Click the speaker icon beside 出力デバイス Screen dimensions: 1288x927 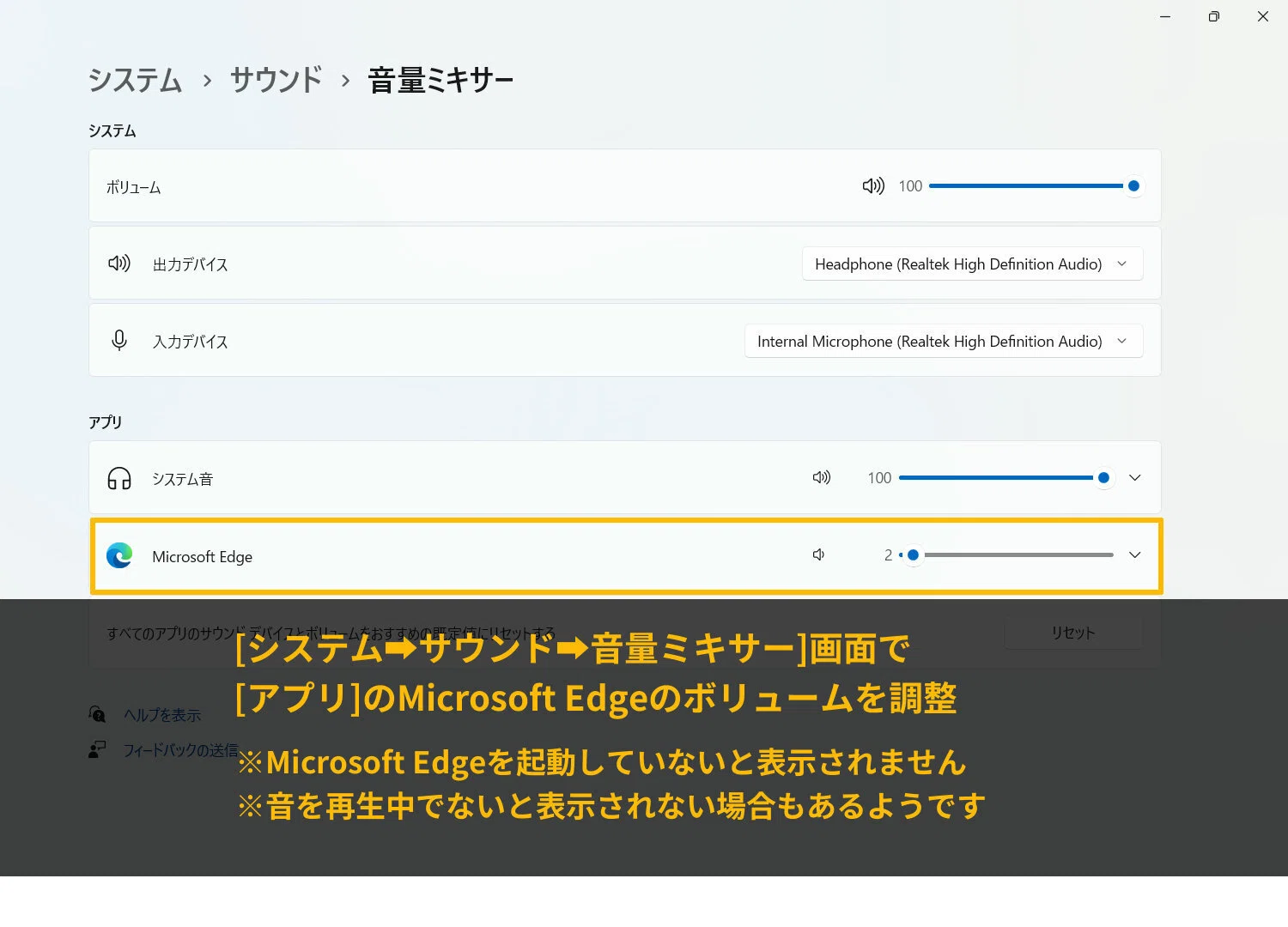tap(119, 264)
